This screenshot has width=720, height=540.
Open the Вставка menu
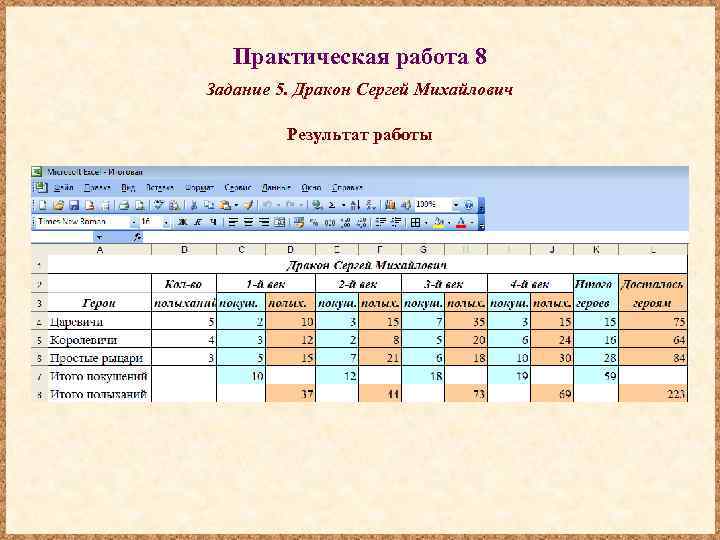[x=160, y=188]
